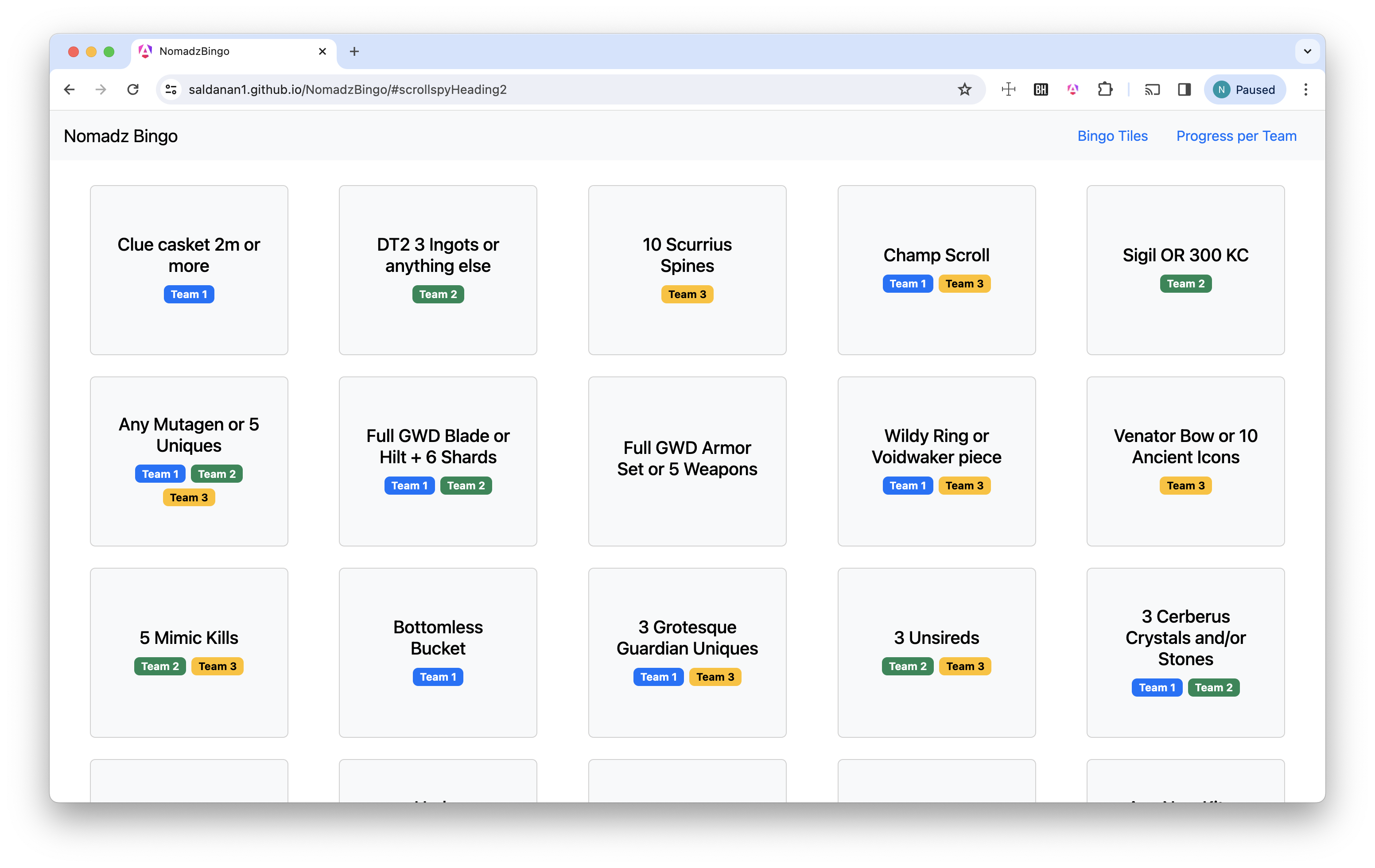Open the Extensions puzzle icon
1375x868 pixels.
click(x=1105, y=89)
